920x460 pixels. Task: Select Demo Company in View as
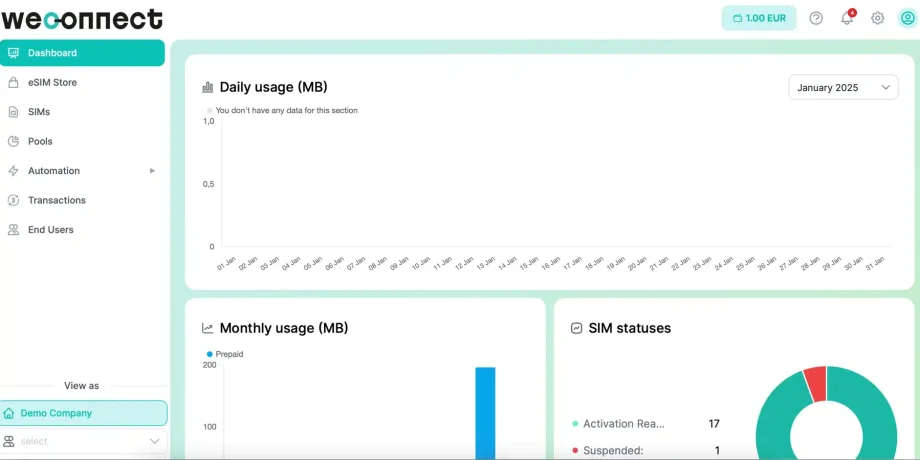[83, 413]
